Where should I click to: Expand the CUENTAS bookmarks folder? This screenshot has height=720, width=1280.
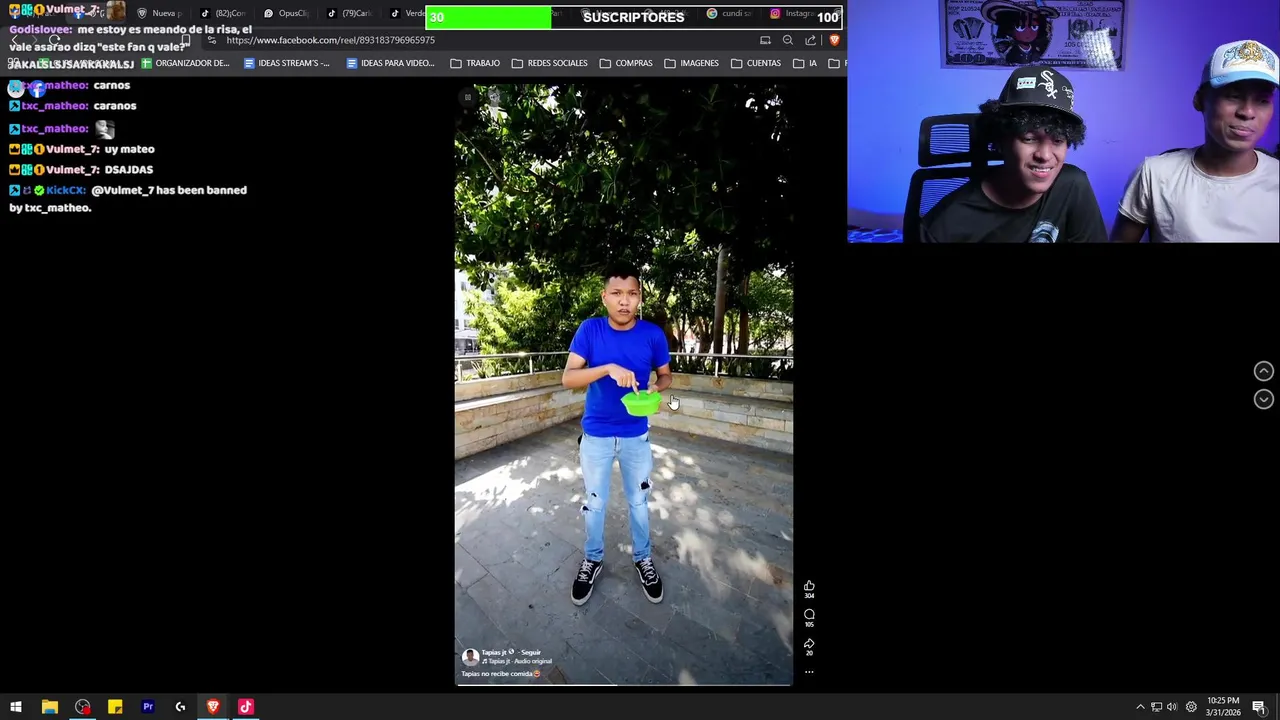(756, 63)
